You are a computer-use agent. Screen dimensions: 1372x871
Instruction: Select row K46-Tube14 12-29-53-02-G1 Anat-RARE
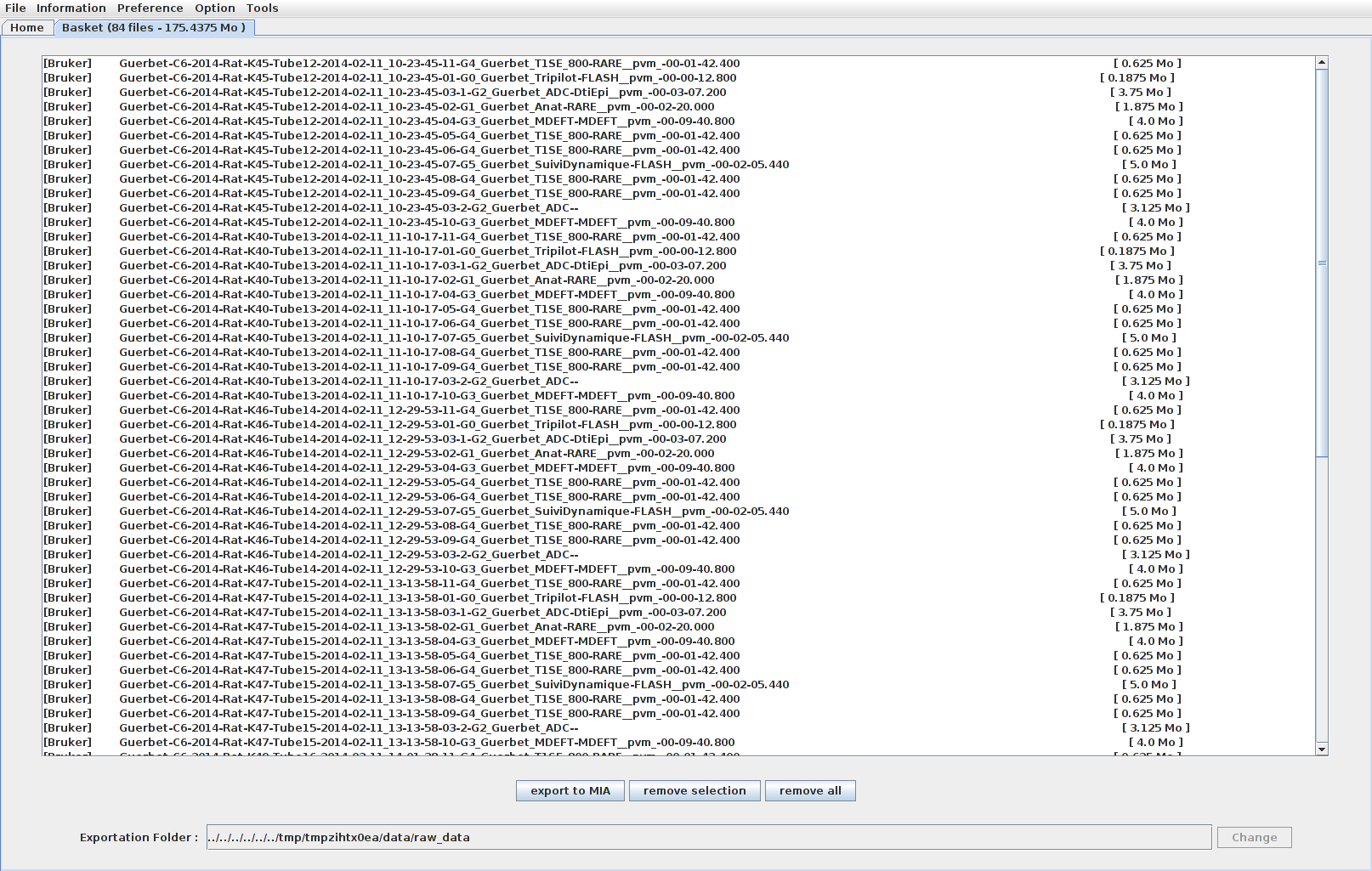coord(678,453)
